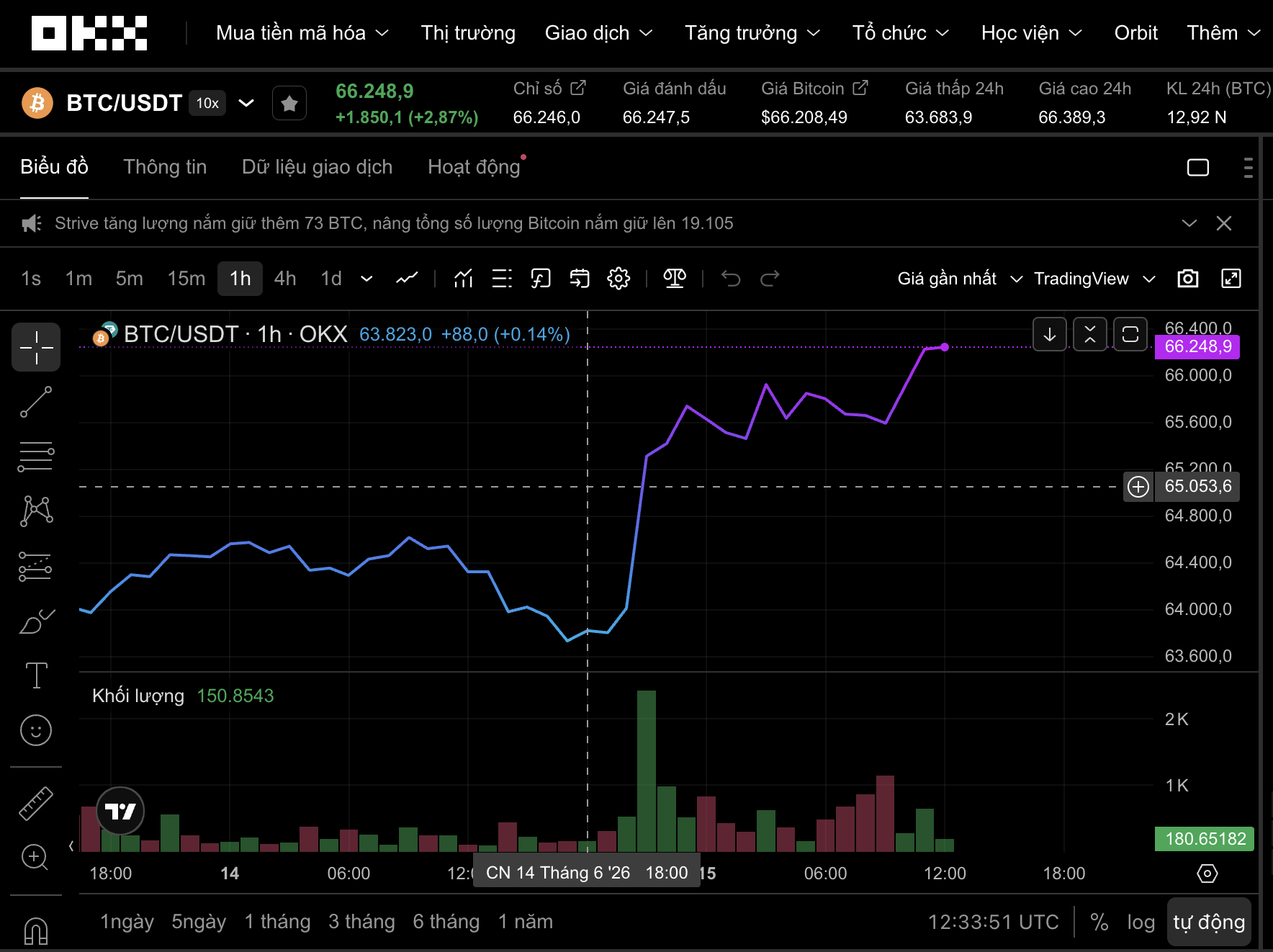
Task: Select the trend line drawing tool
Action: (36, 402)
